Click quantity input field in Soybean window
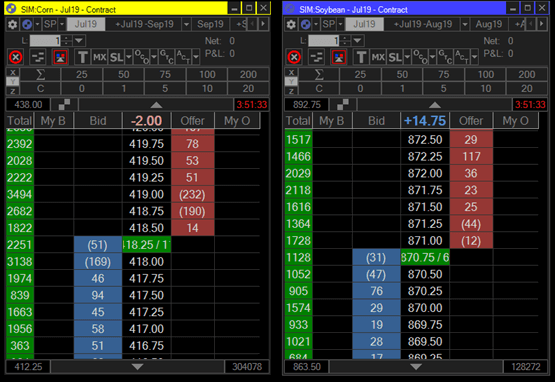 pos(323,41)
